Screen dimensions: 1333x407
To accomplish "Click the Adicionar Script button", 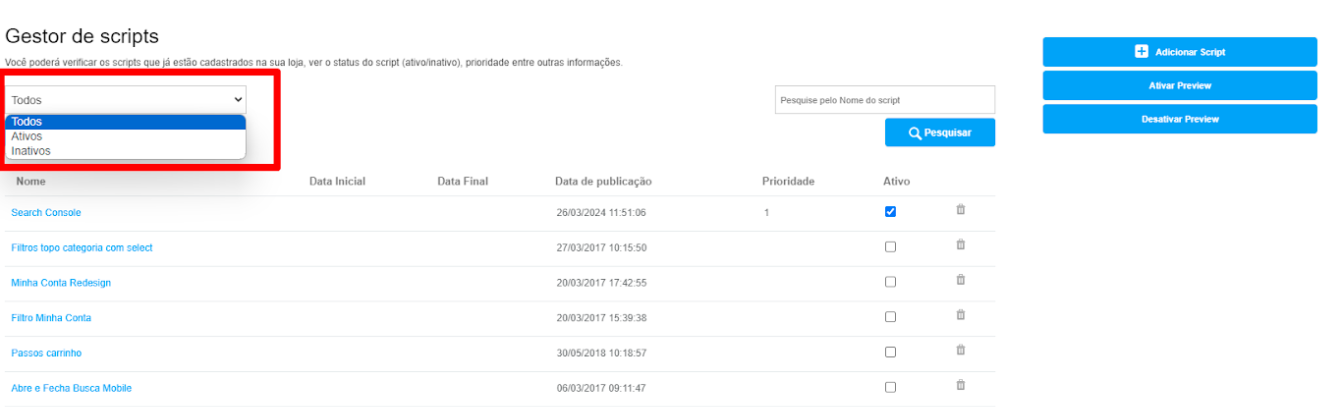I will pos(1180,52).
